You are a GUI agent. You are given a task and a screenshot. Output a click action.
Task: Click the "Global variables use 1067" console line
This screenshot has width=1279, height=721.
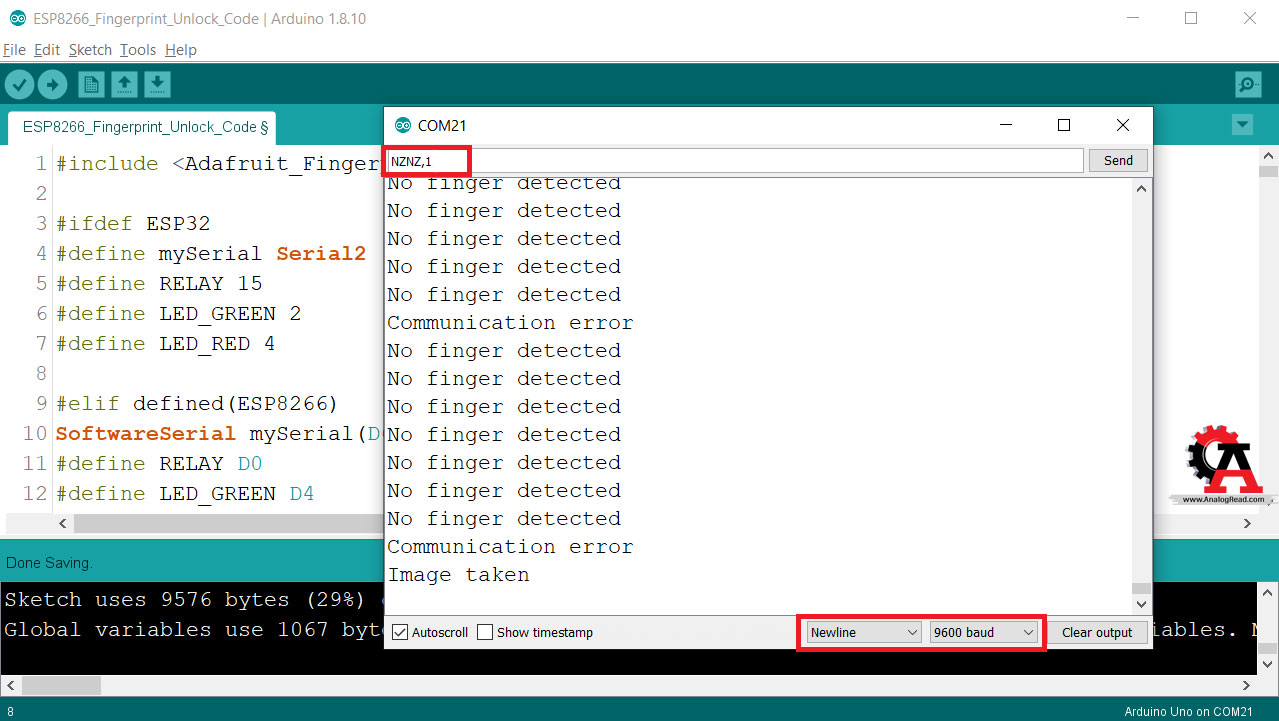[195, 630]
